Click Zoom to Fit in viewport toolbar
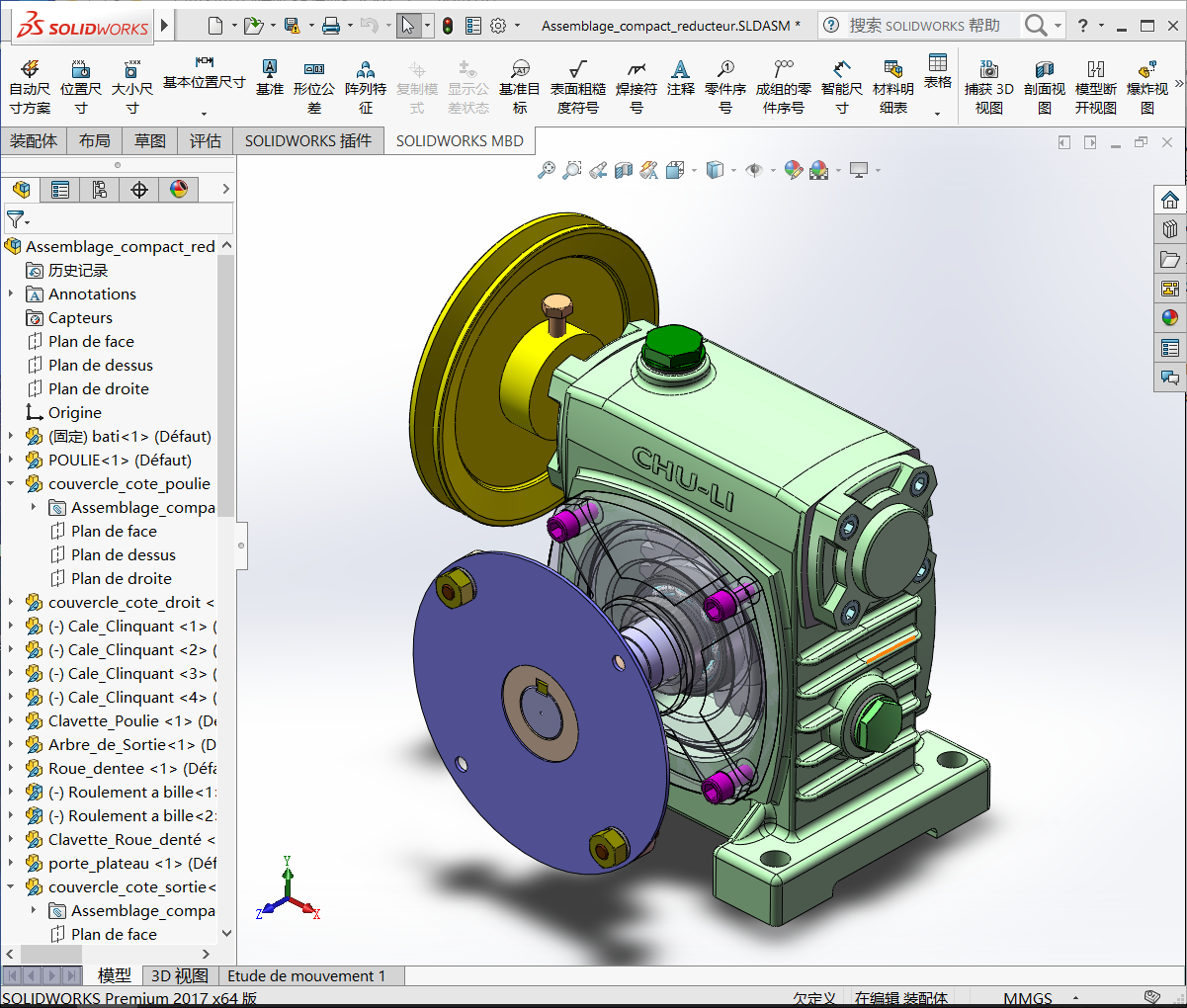This screenshot has height=1008, width=1187. tap(547, 170)
